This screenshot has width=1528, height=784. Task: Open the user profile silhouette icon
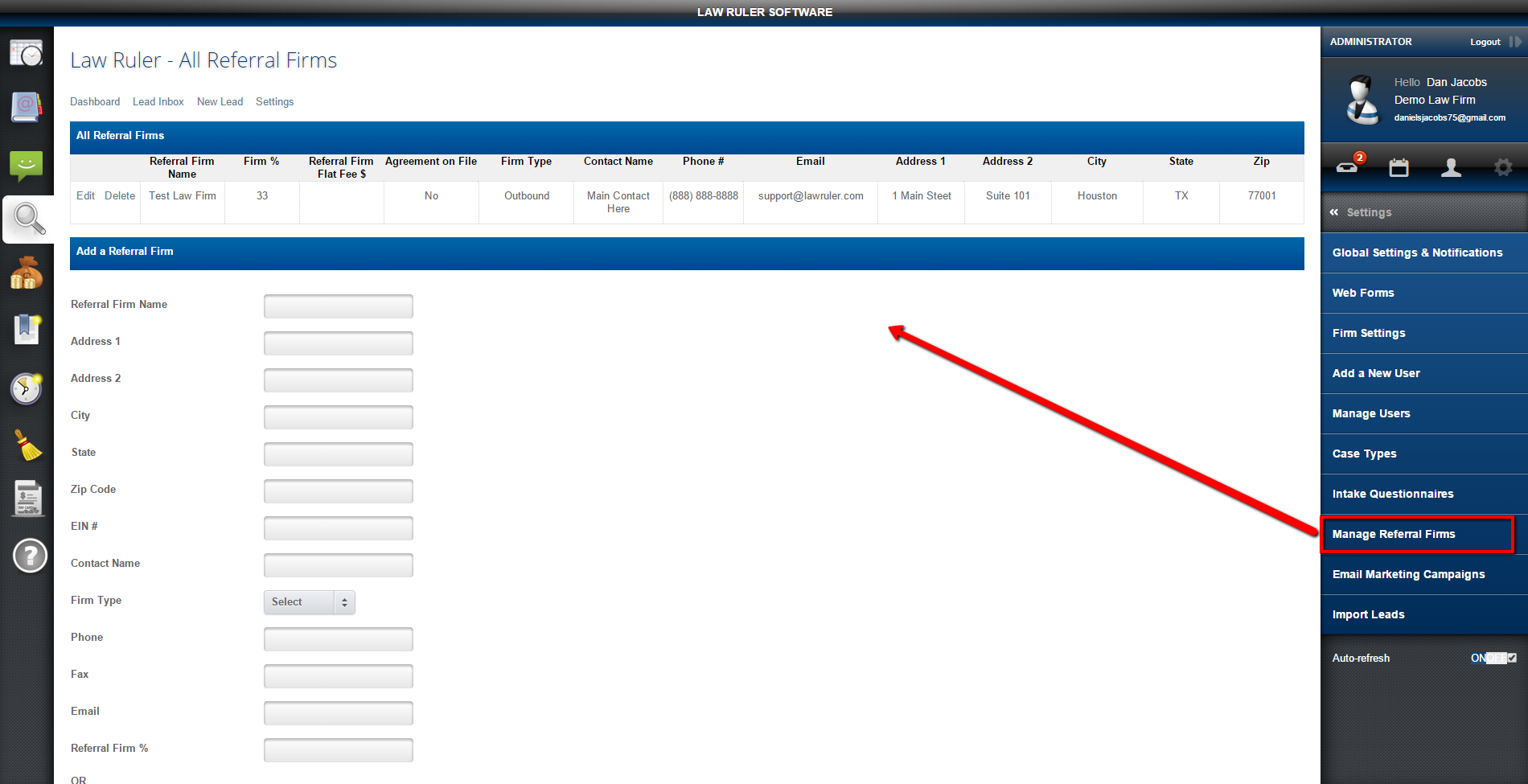pos(1452,167)
